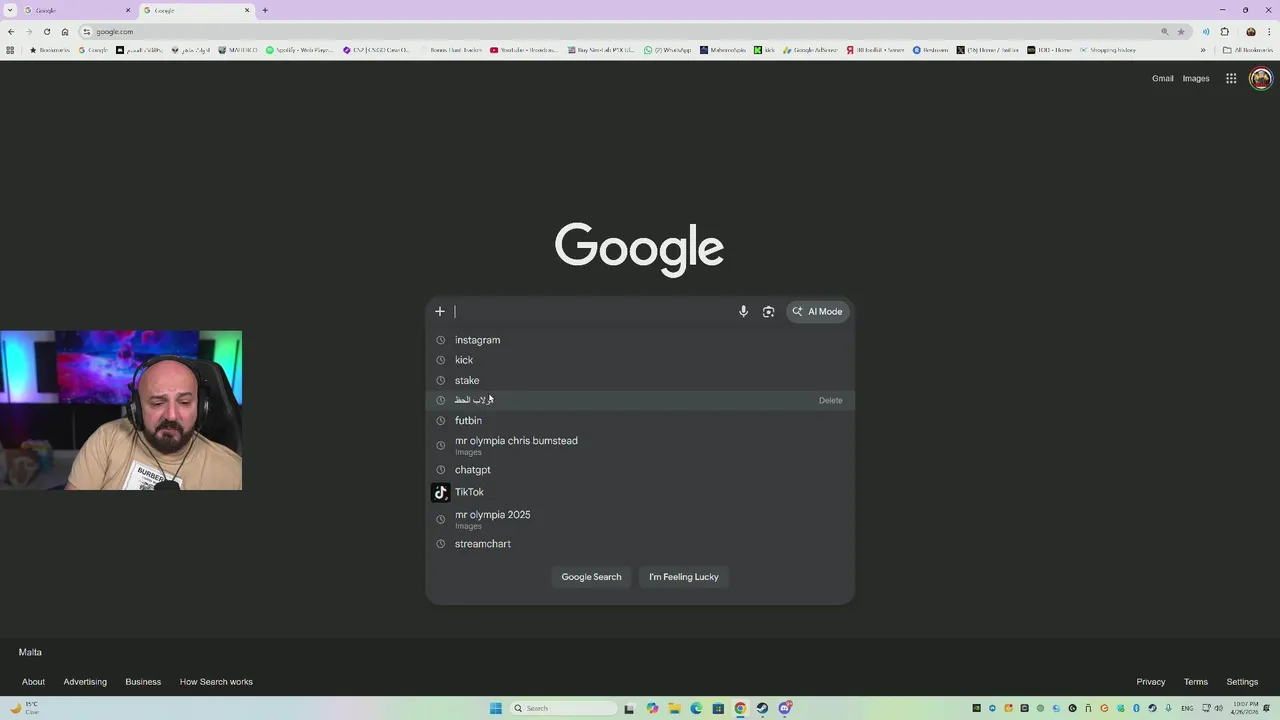The image size is (1280, 720).
Task: Select the 'streamchart' search suggestion
Action: [x=640, y=544]
